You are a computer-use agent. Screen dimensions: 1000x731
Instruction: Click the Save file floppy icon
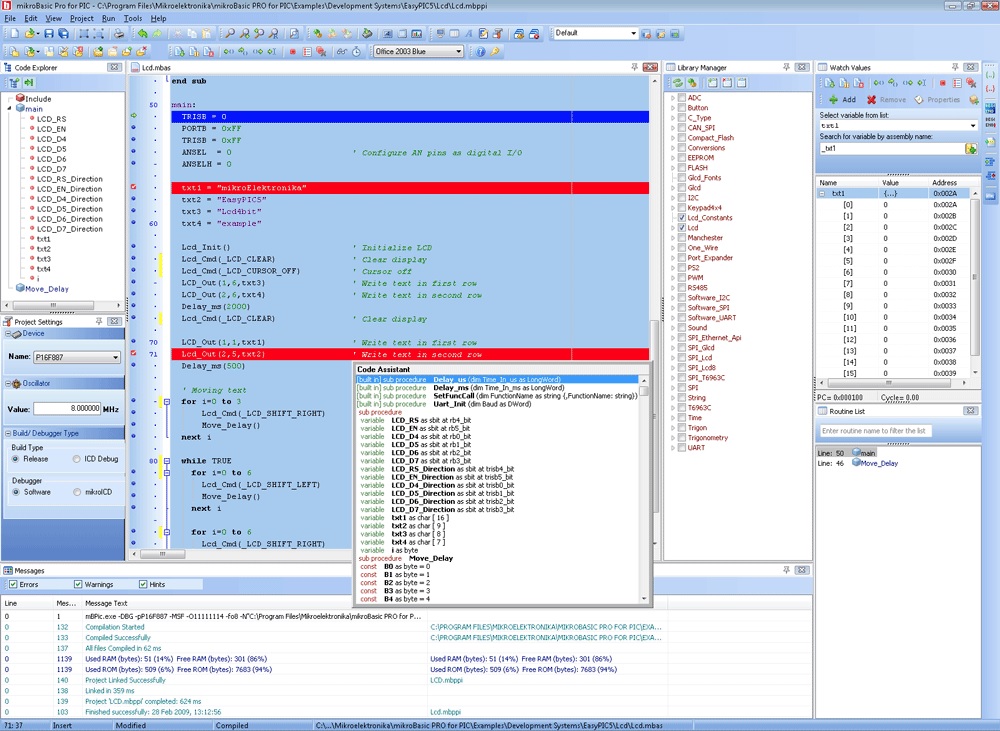click(x=48, y=33)
